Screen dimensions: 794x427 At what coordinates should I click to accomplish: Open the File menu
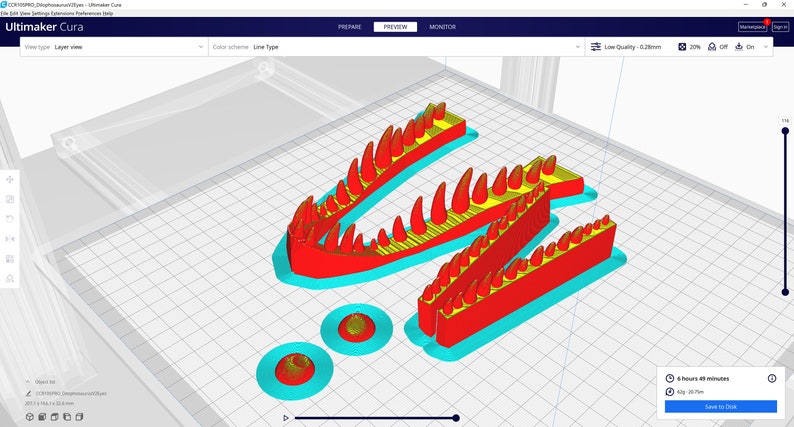pyautogui.click(x=4, y=13)
